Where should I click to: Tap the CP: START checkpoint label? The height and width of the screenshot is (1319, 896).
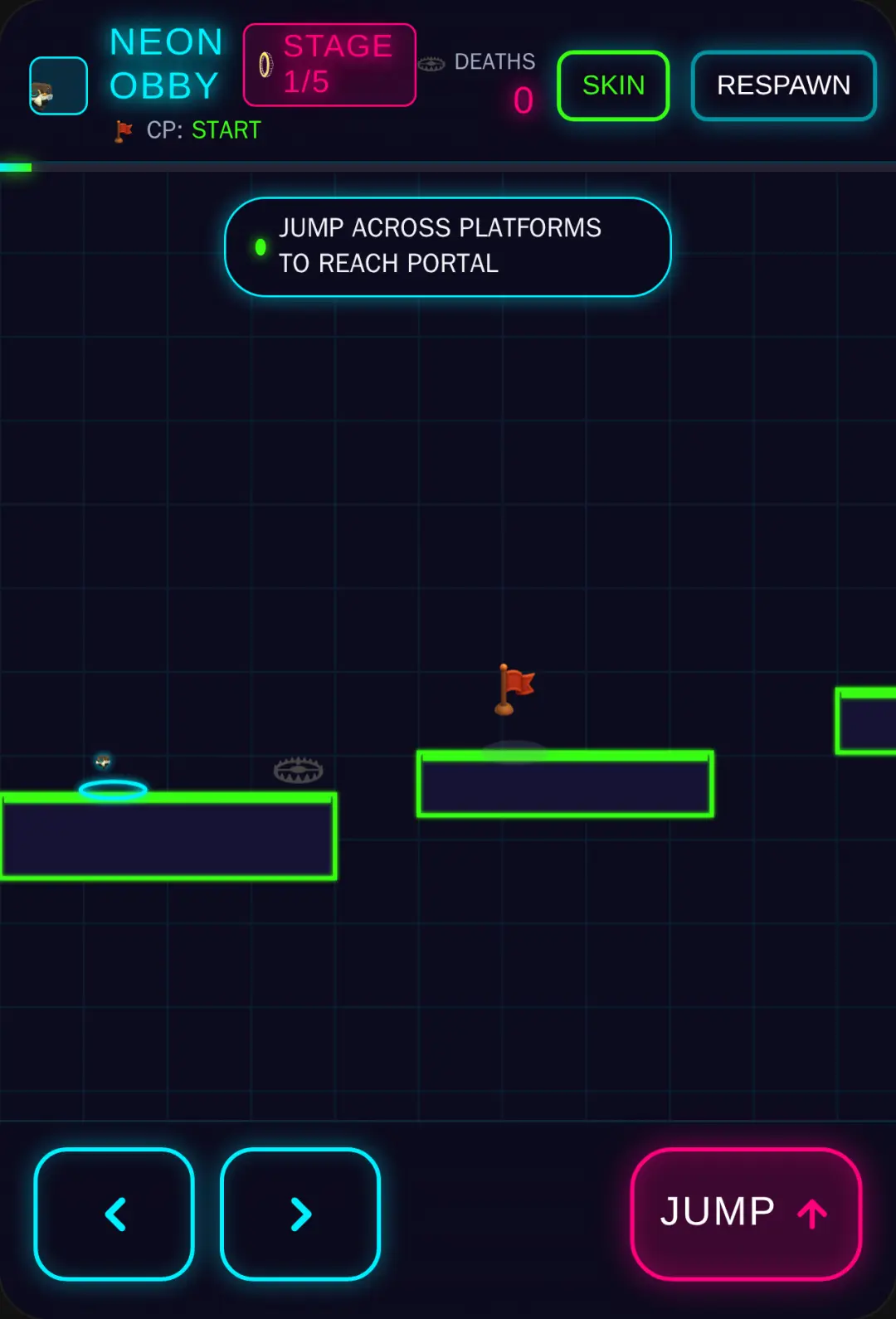click(x=203, y=130)
